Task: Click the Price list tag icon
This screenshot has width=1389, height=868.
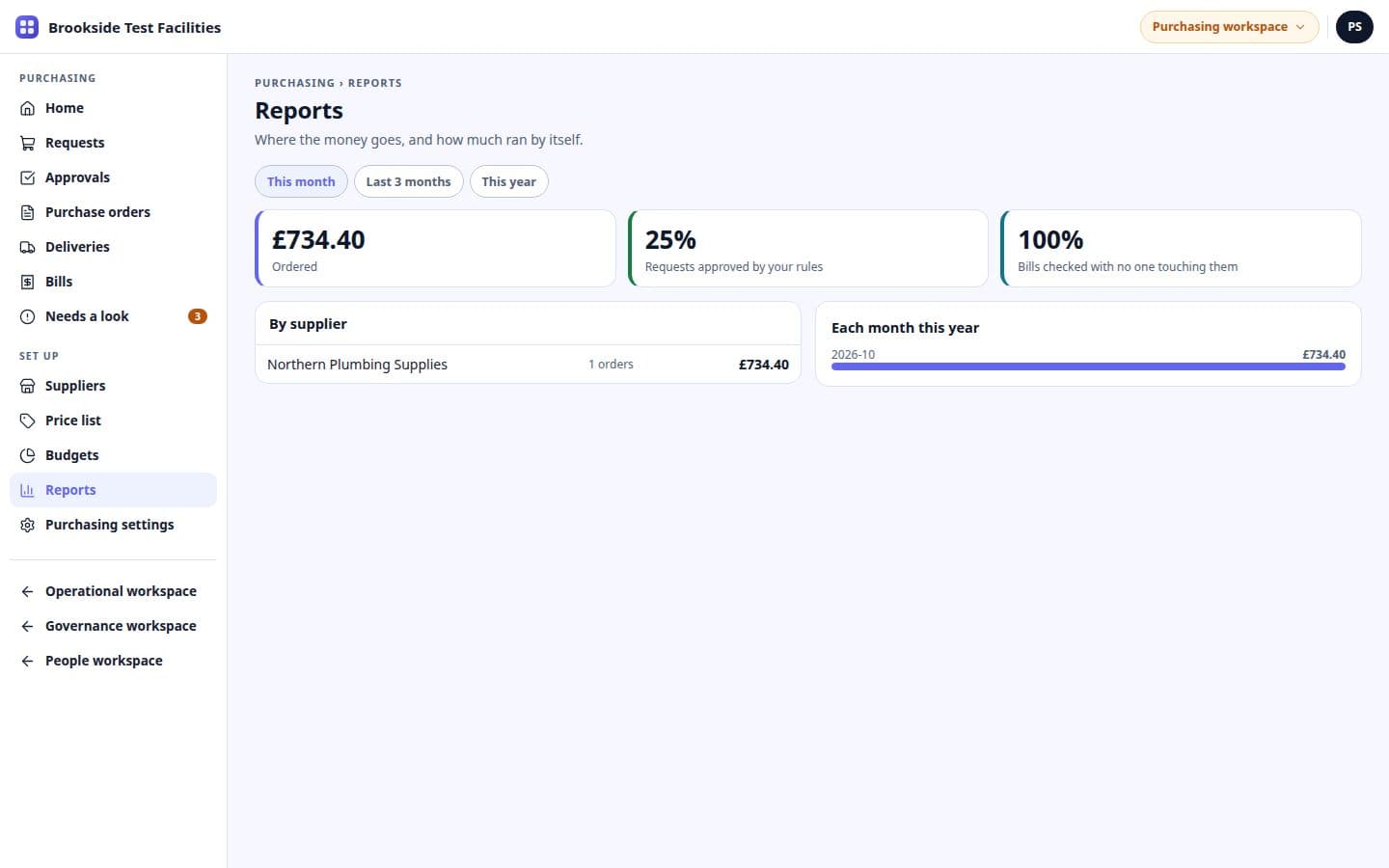Action: tap(27, 420)
